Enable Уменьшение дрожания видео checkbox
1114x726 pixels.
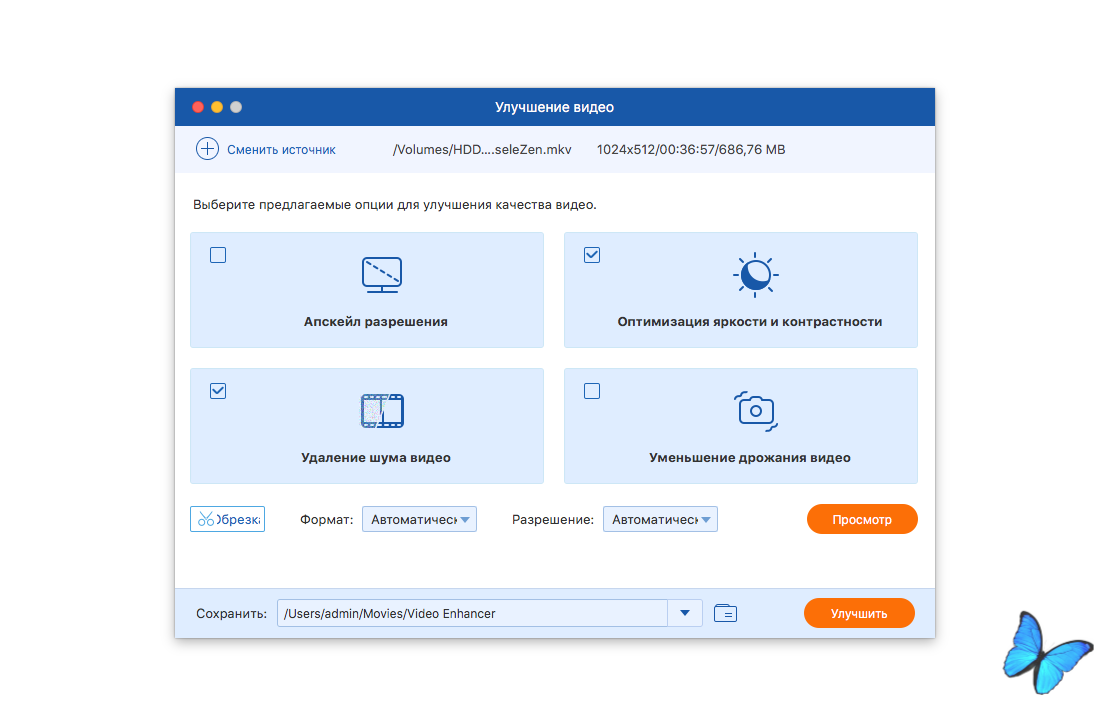click(x=592, y=391)
